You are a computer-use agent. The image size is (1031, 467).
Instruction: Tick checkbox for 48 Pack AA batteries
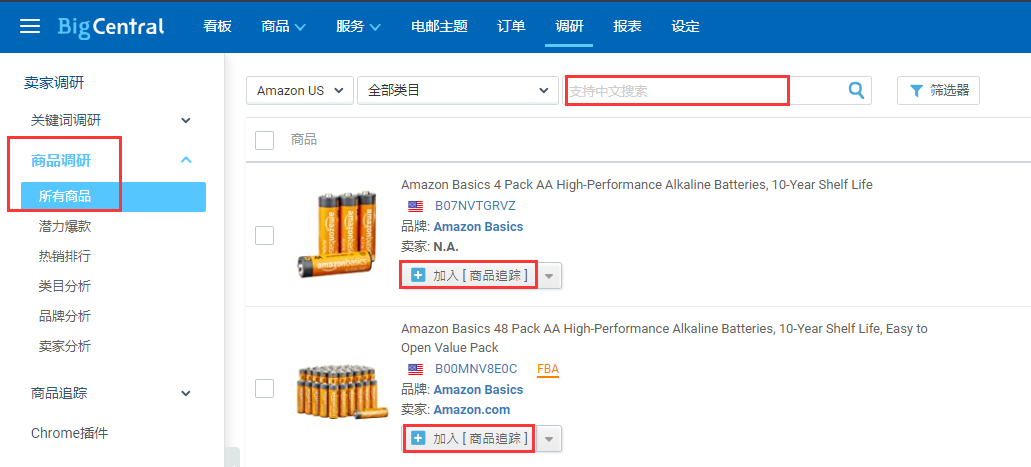pyautogui.click(x=264, y=389)
